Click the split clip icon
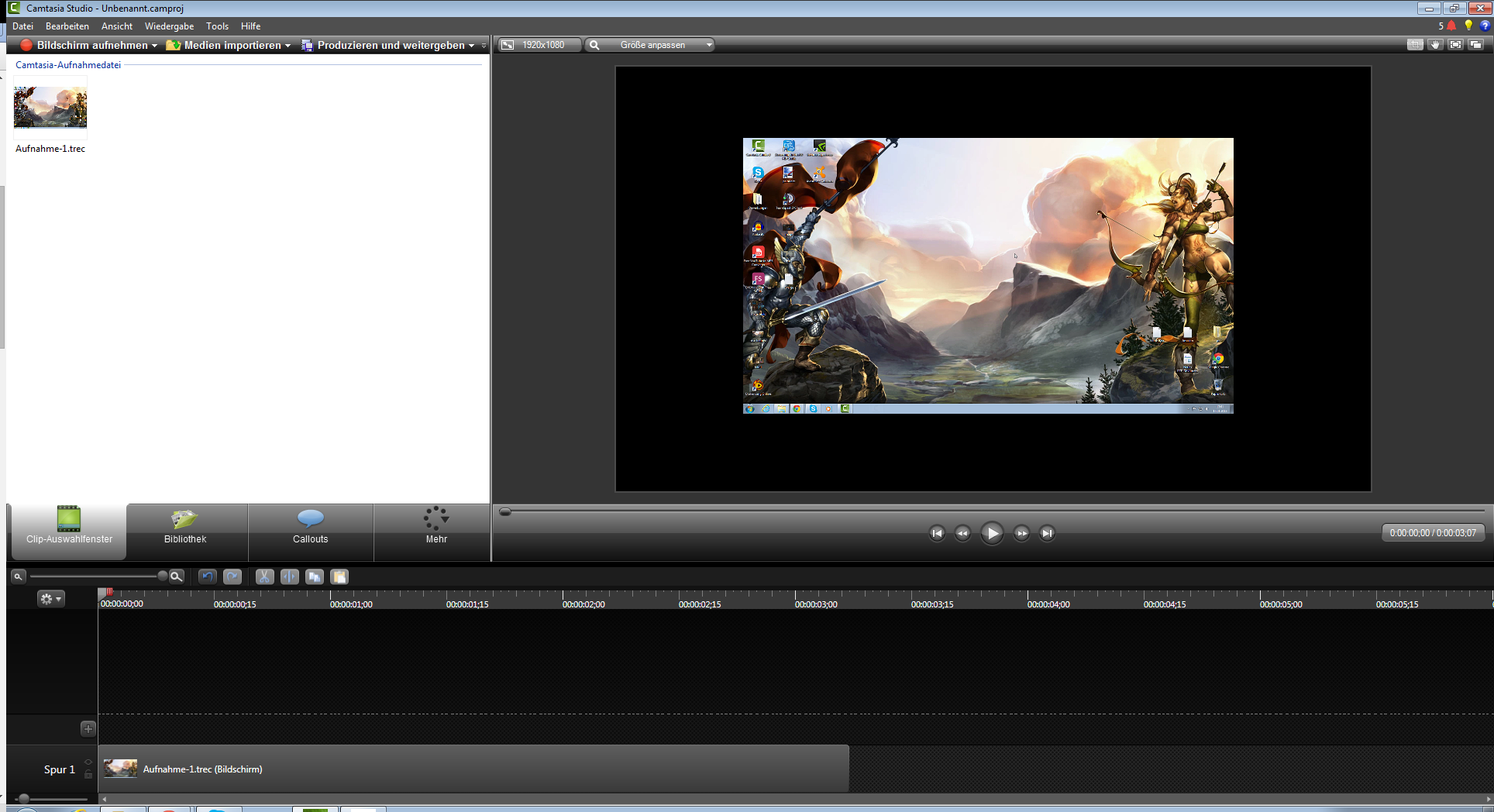This screenshot has width=1494, height=812. [289, 576]
